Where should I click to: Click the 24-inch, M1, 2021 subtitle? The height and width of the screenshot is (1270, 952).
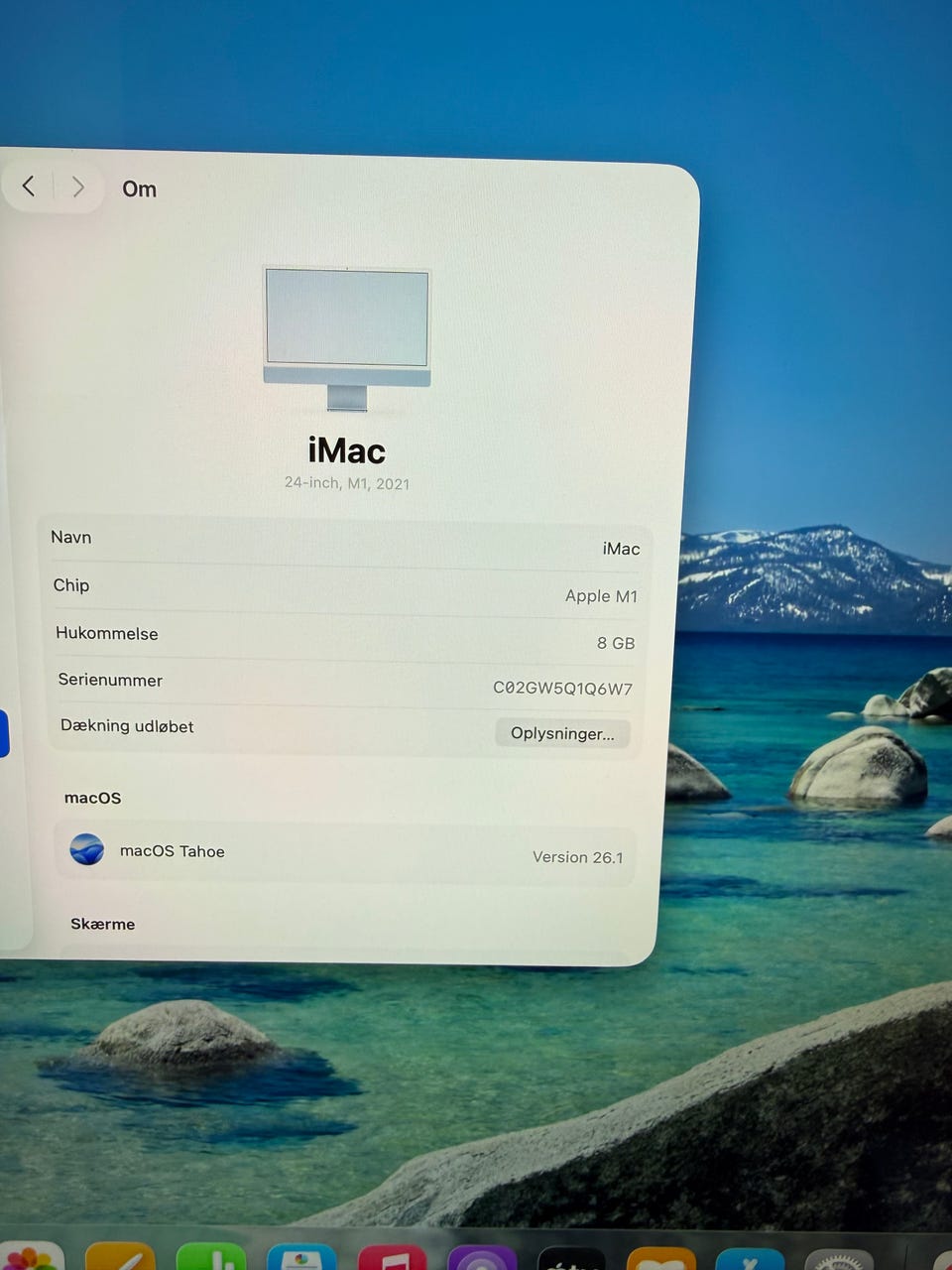coord(347,483)
